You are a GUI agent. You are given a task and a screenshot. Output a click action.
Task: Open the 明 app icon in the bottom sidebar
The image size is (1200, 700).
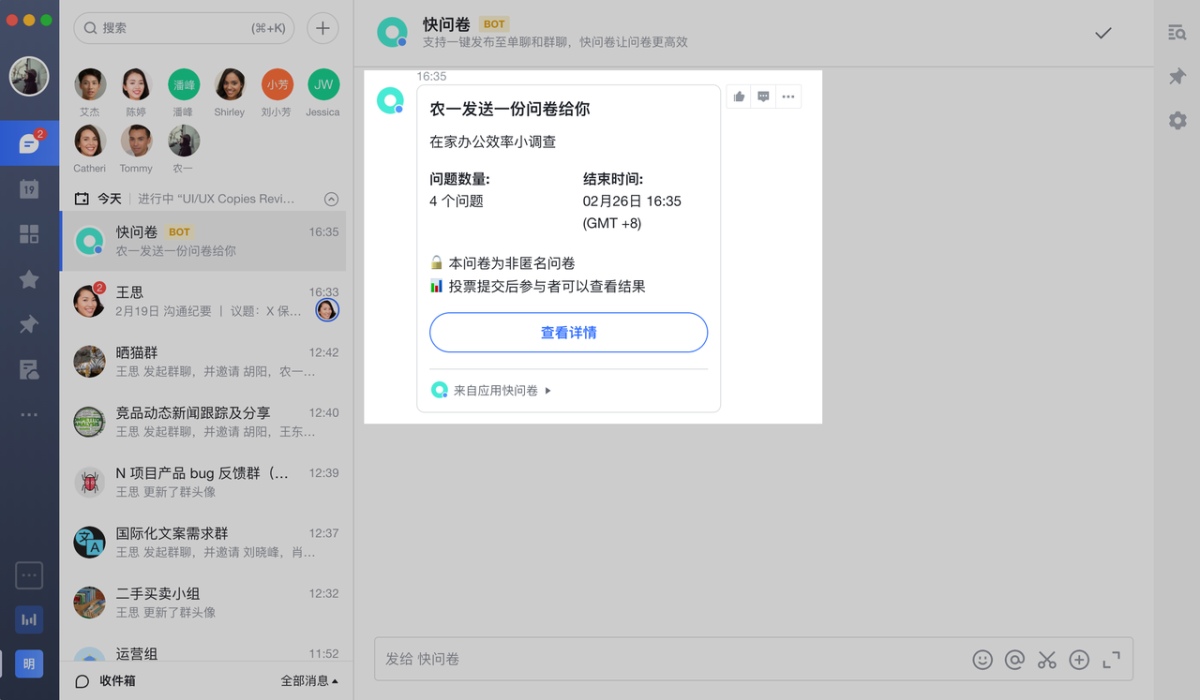(x=29, y=664)
